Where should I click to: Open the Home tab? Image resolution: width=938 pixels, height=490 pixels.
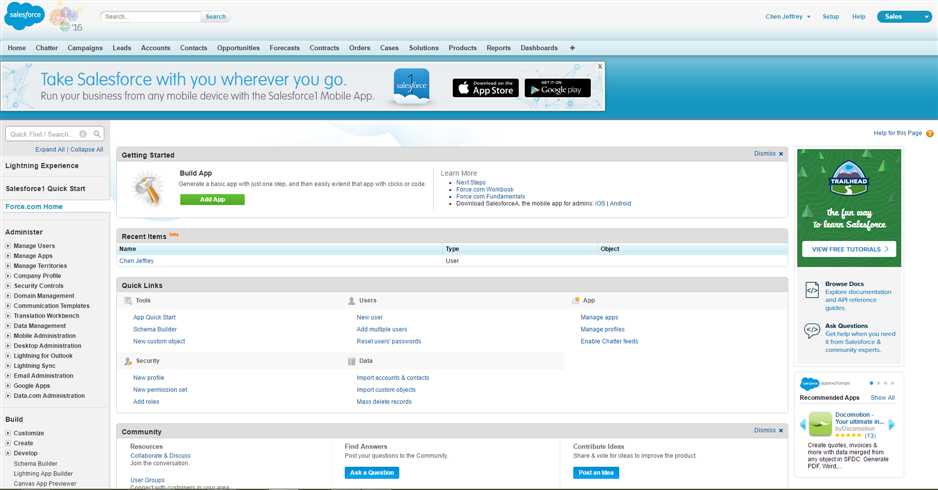[x=16, y=48]
